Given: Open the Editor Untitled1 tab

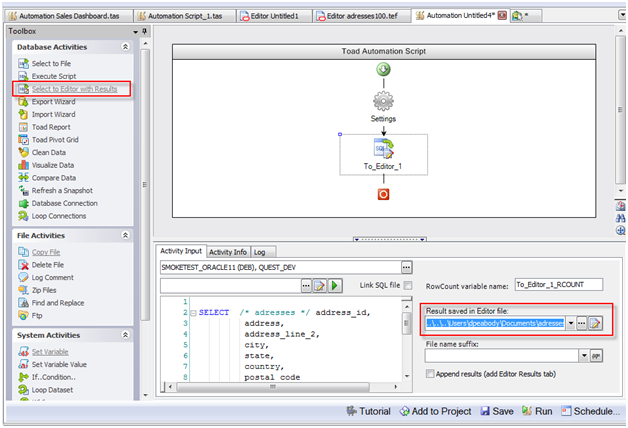Looking at the screenshot, I should pos(275,16).
